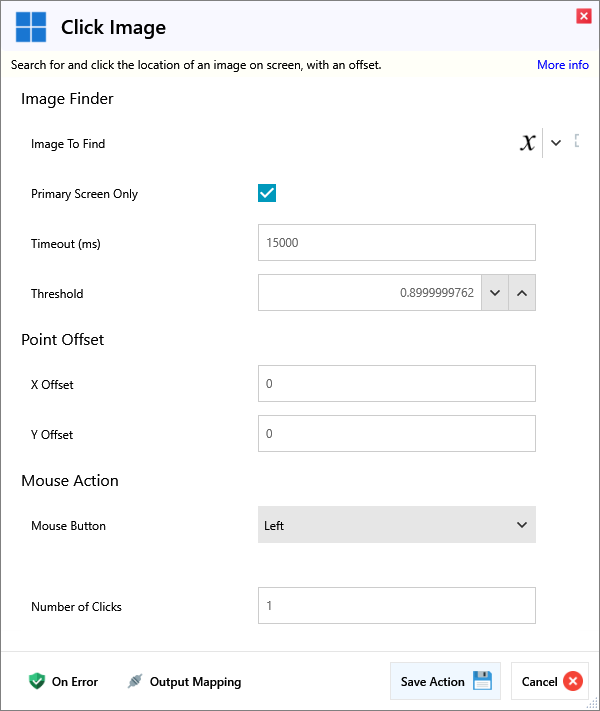The height and width of the screenshot is (711, 600).
Task: Click the Output Mapping plug icon
Action: click(x=135, y=682)
